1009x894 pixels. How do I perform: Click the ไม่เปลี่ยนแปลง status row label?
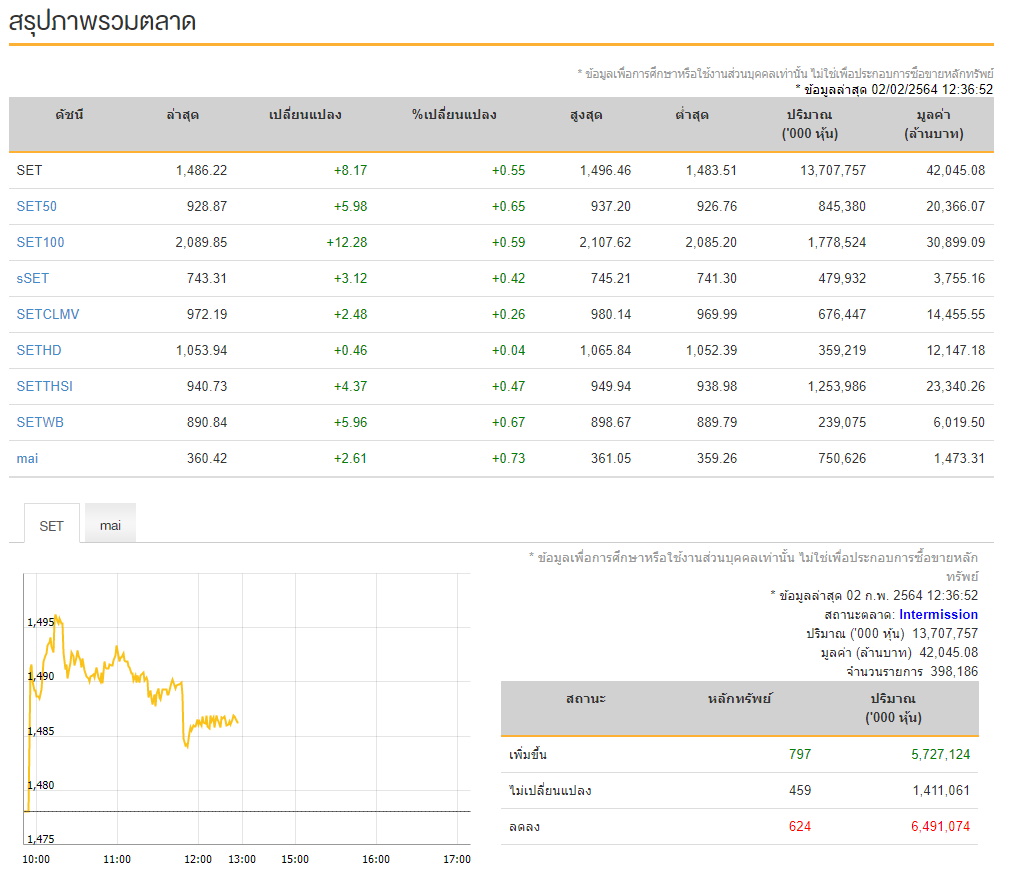(550, 790)
